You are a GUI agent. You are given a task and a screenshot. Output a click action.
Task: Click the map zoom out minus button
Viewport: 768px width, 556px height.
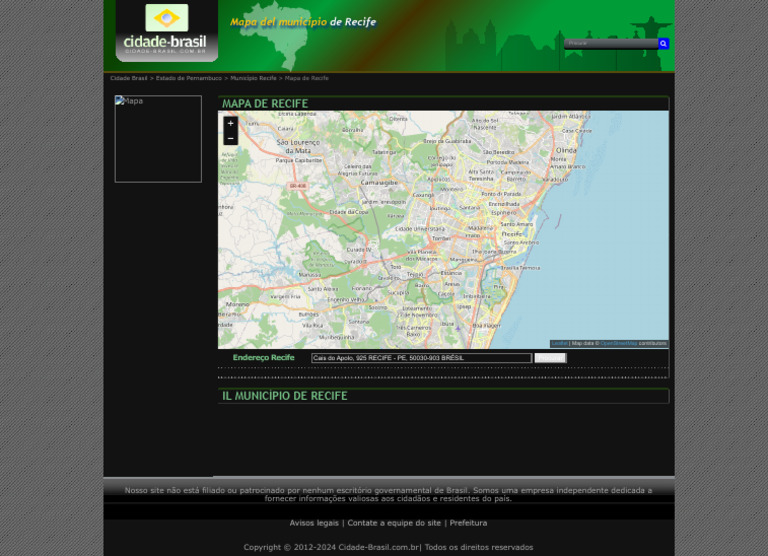pyautogui.click(x=230, y=138)
